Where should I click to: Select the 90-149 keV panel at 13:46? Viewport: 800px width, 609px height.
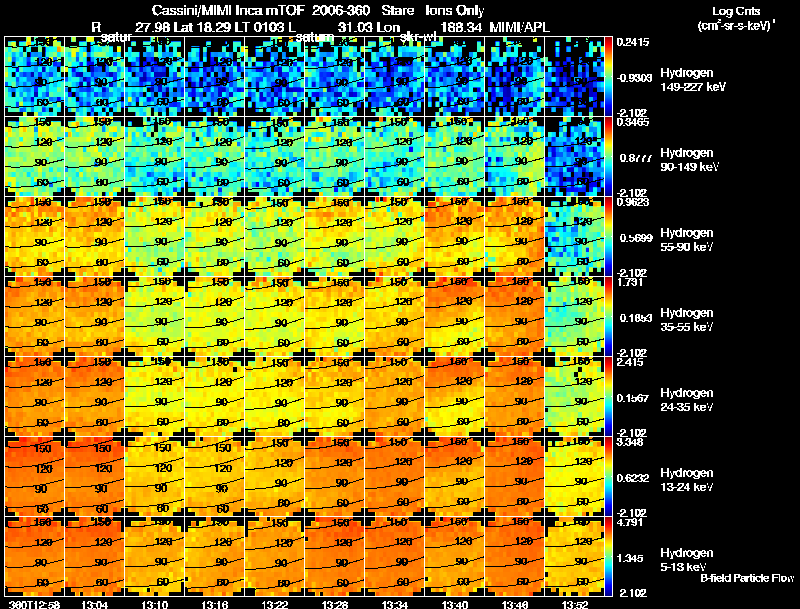[x=515, y=157]
